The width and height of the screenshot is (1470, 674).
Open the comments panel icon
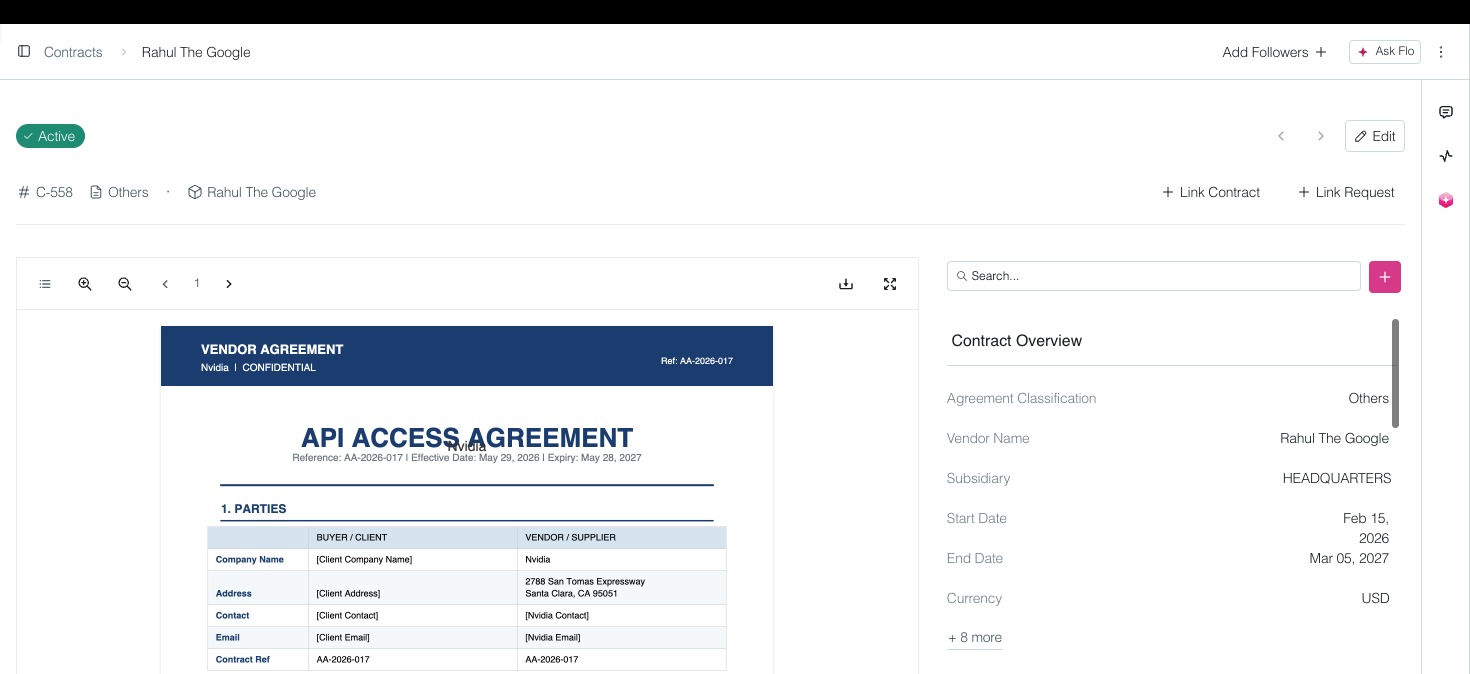(x=1446, y=112)
